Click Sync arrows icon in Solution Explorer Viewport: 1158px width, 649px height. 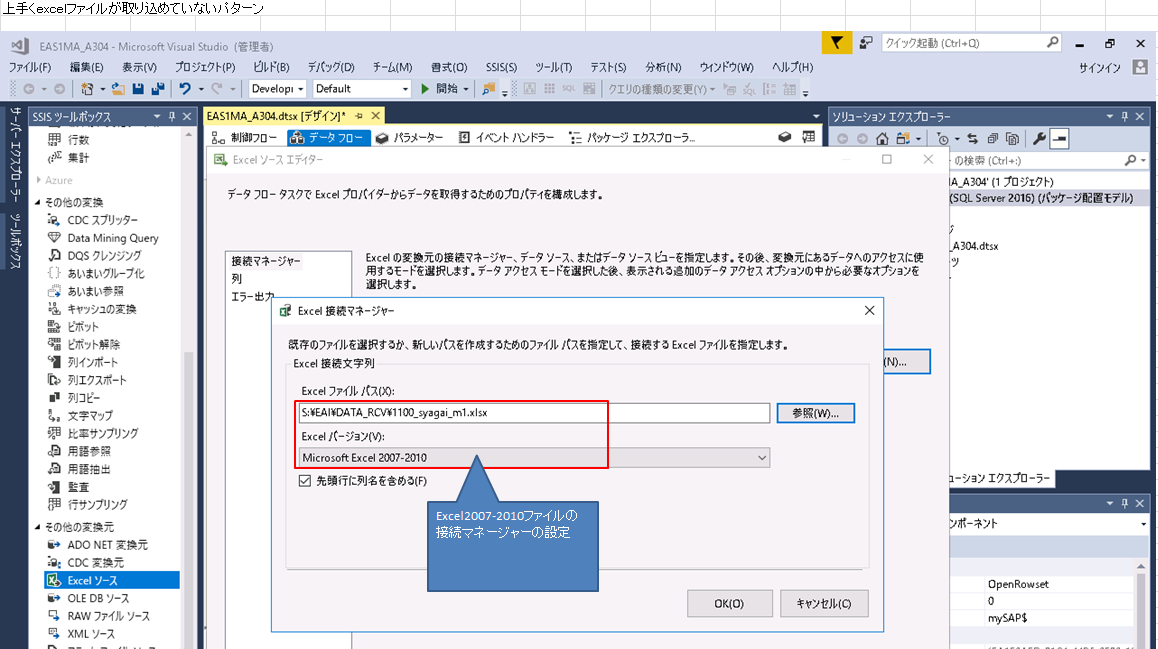[972, 139]
